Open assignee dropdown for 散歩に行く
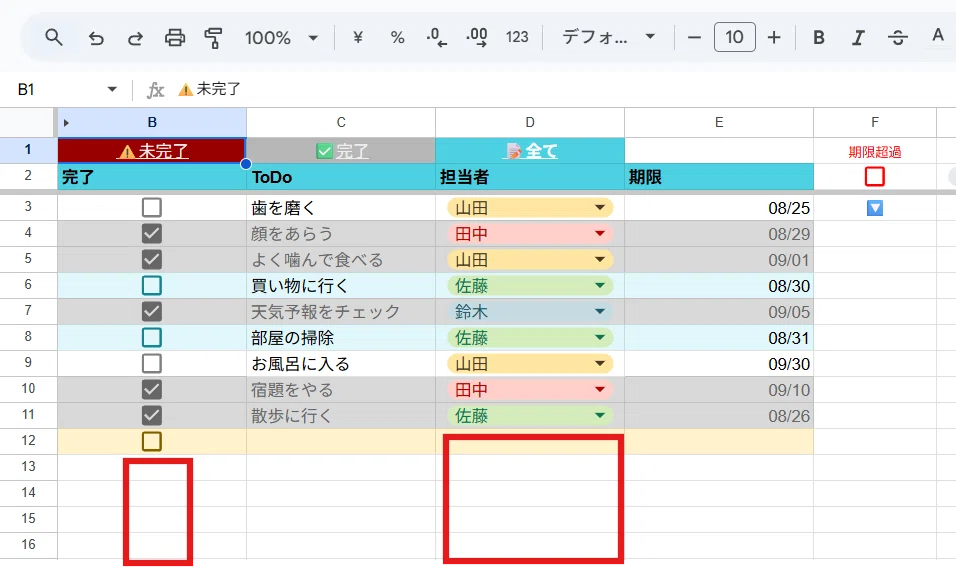The image size is (956, 567). click(600, 416)
